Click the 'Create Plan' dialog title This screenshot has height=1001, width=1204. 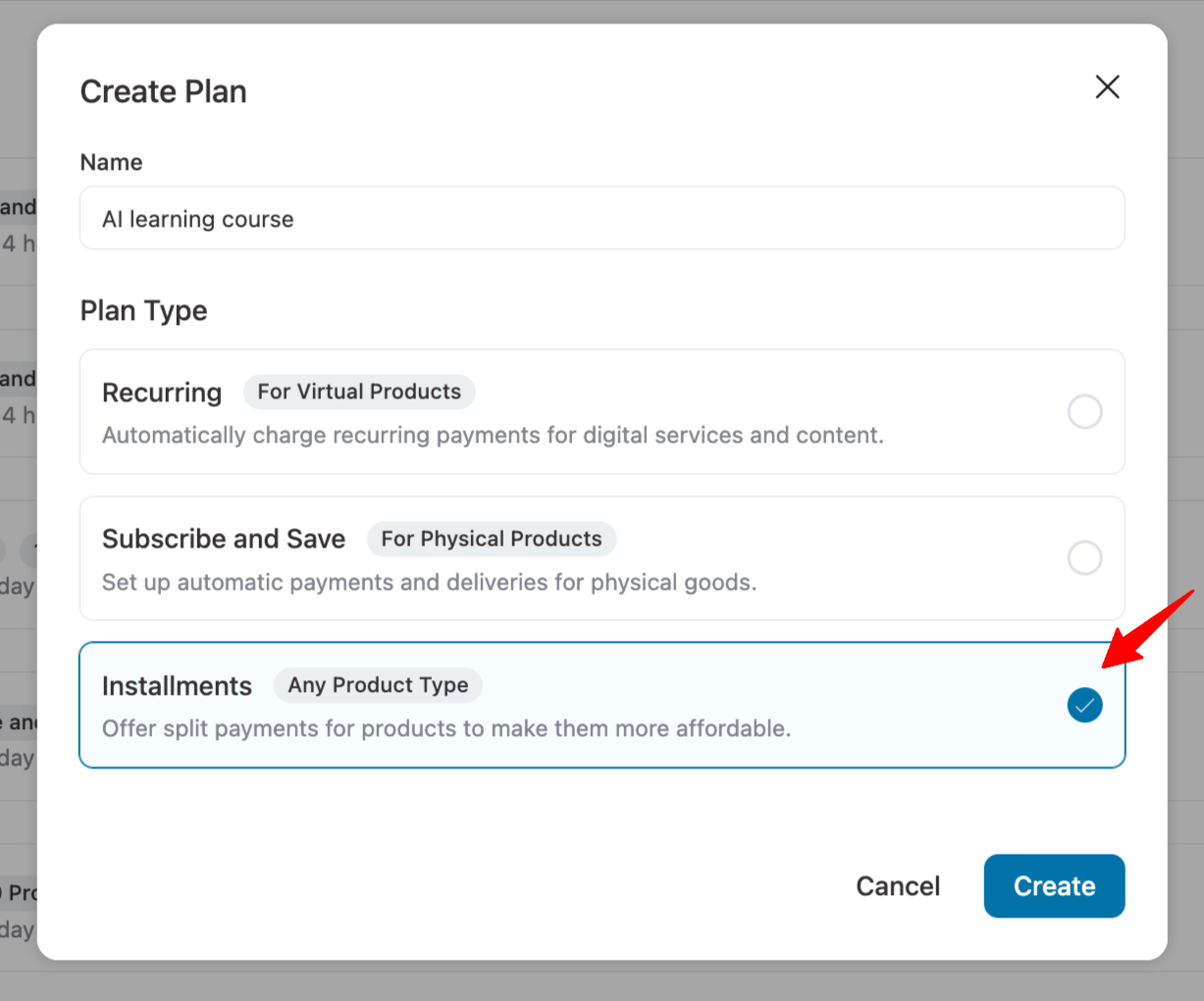click(x=163, y=91)
